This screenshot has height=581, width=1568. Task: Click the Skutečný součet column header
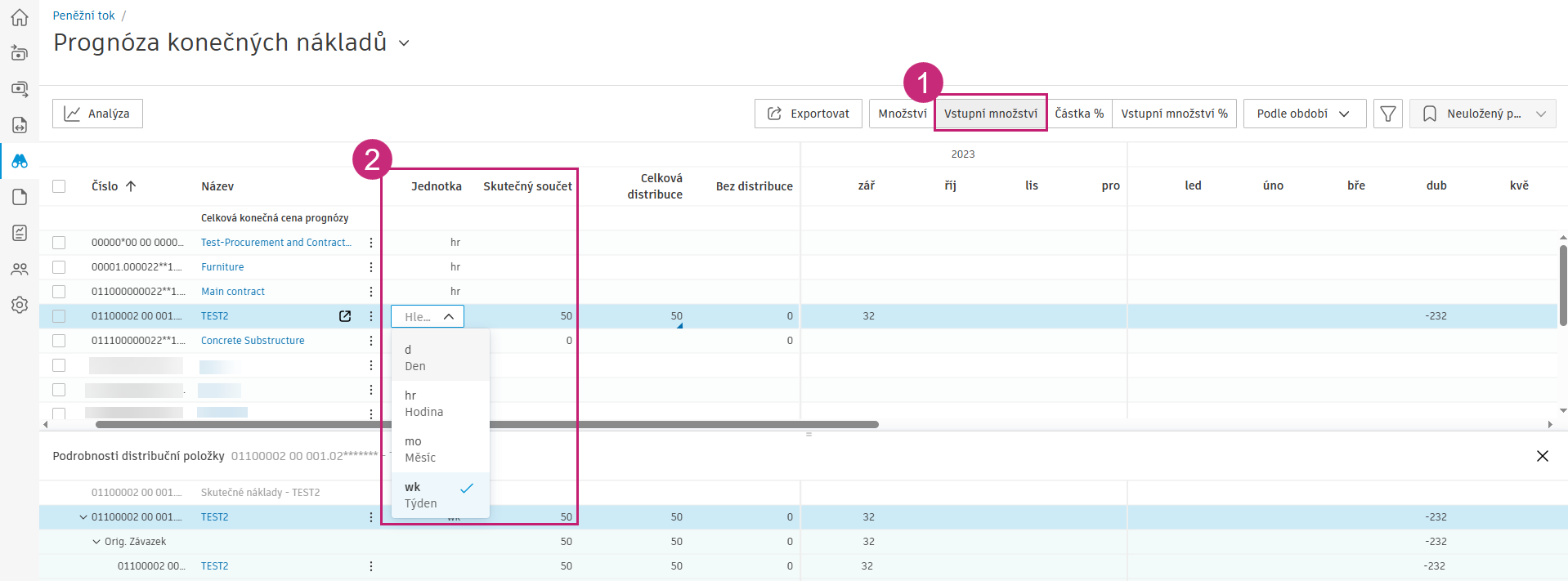(527, 186)
